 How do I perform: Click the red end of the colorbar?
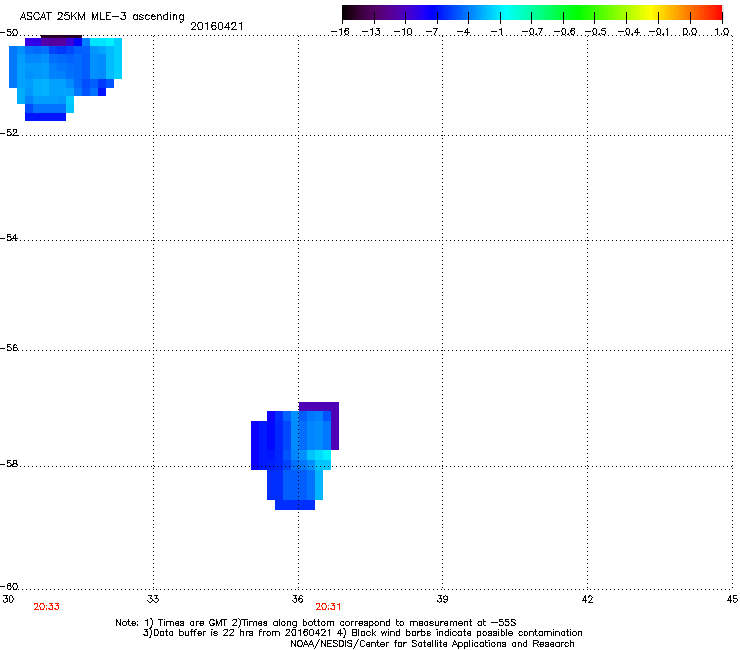(x=713, y=12)
